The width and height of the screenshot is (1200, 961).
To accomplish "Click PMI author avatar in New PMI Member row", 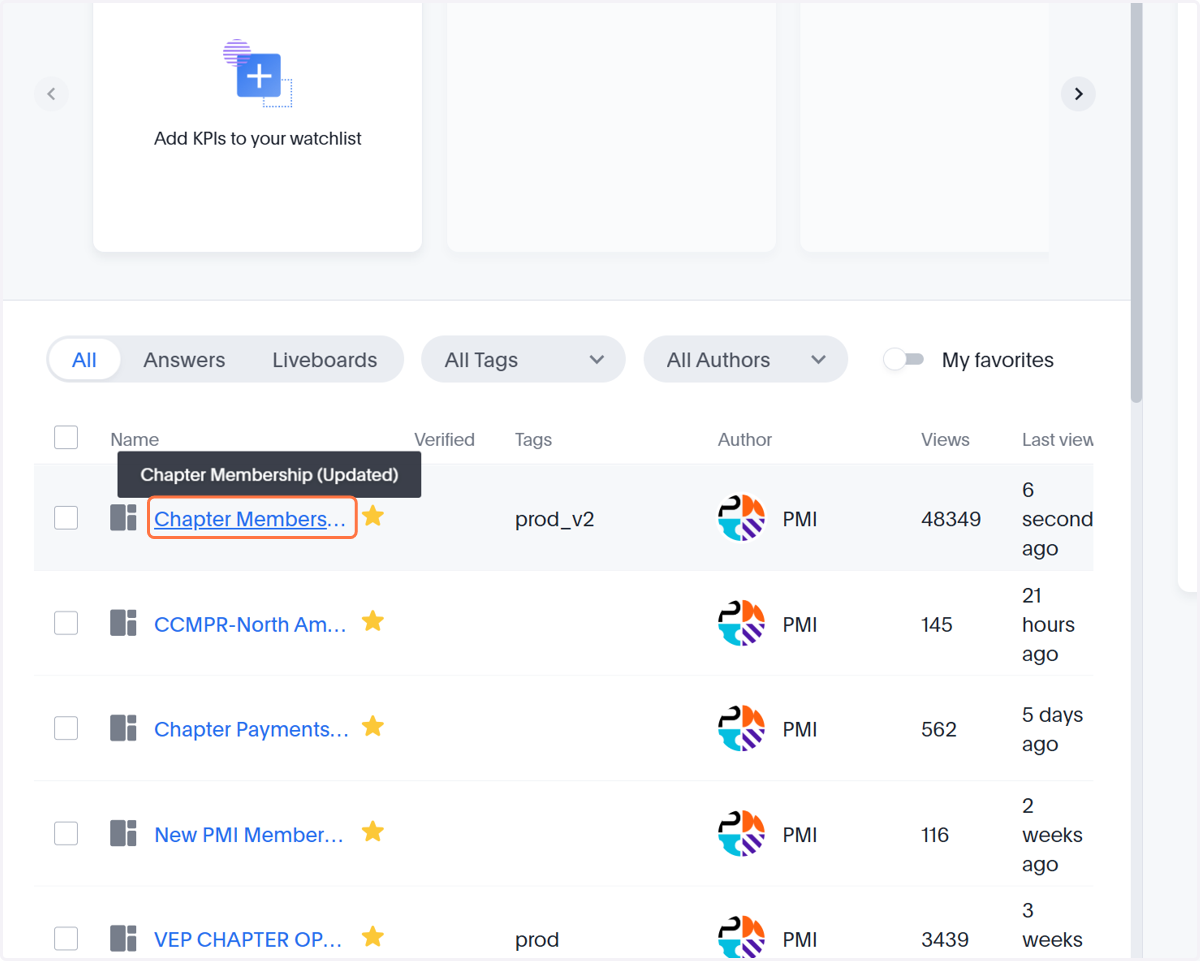I will pos(742,834).
